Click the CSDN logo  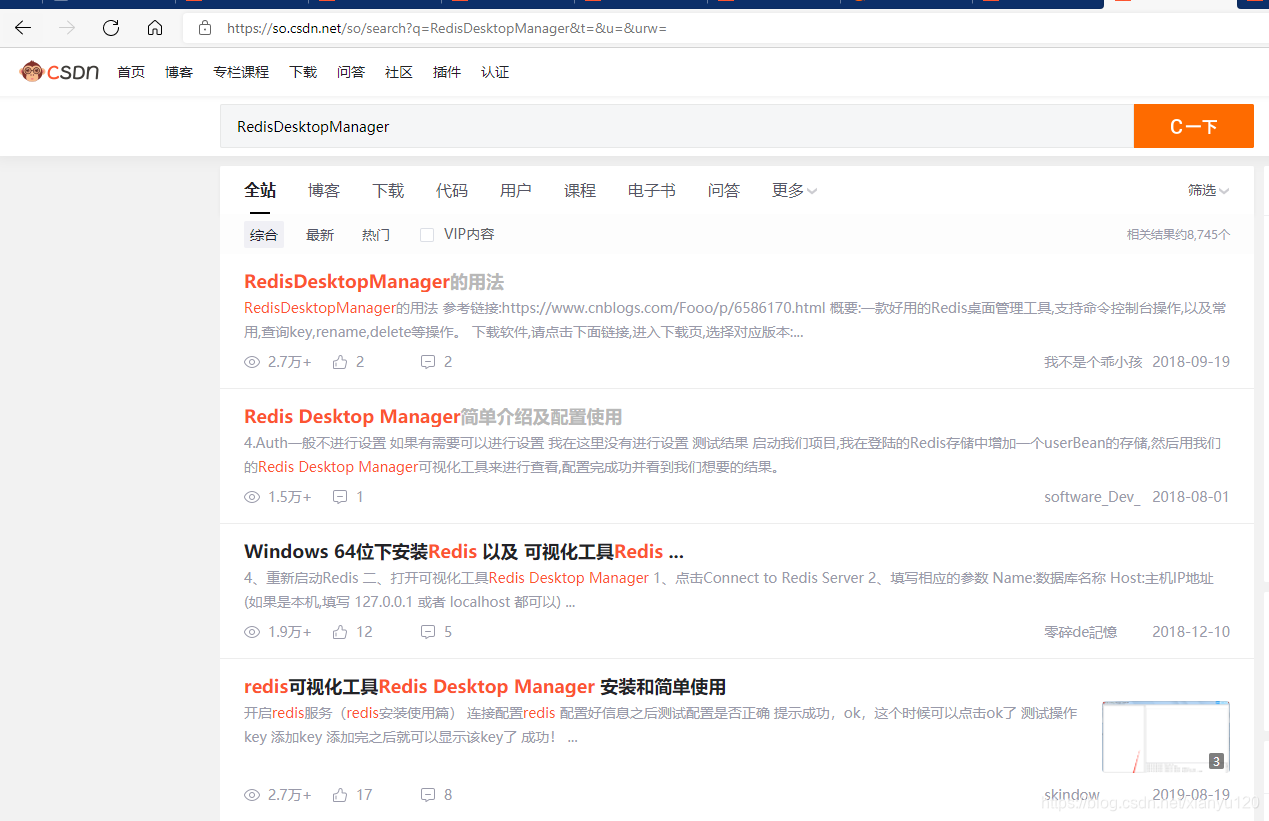click(x=60, y=72)
